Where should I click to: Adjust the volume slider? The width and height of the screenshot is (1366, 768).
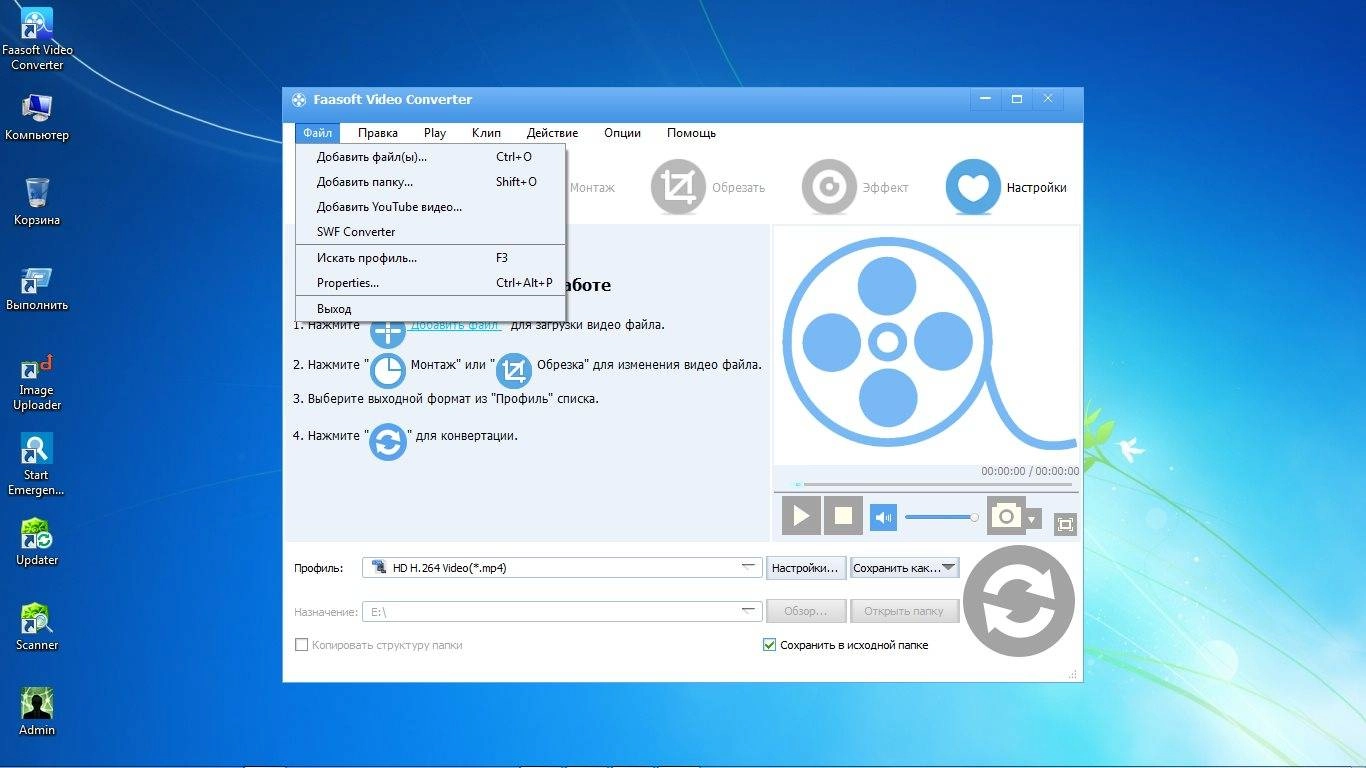coord(941,517)
